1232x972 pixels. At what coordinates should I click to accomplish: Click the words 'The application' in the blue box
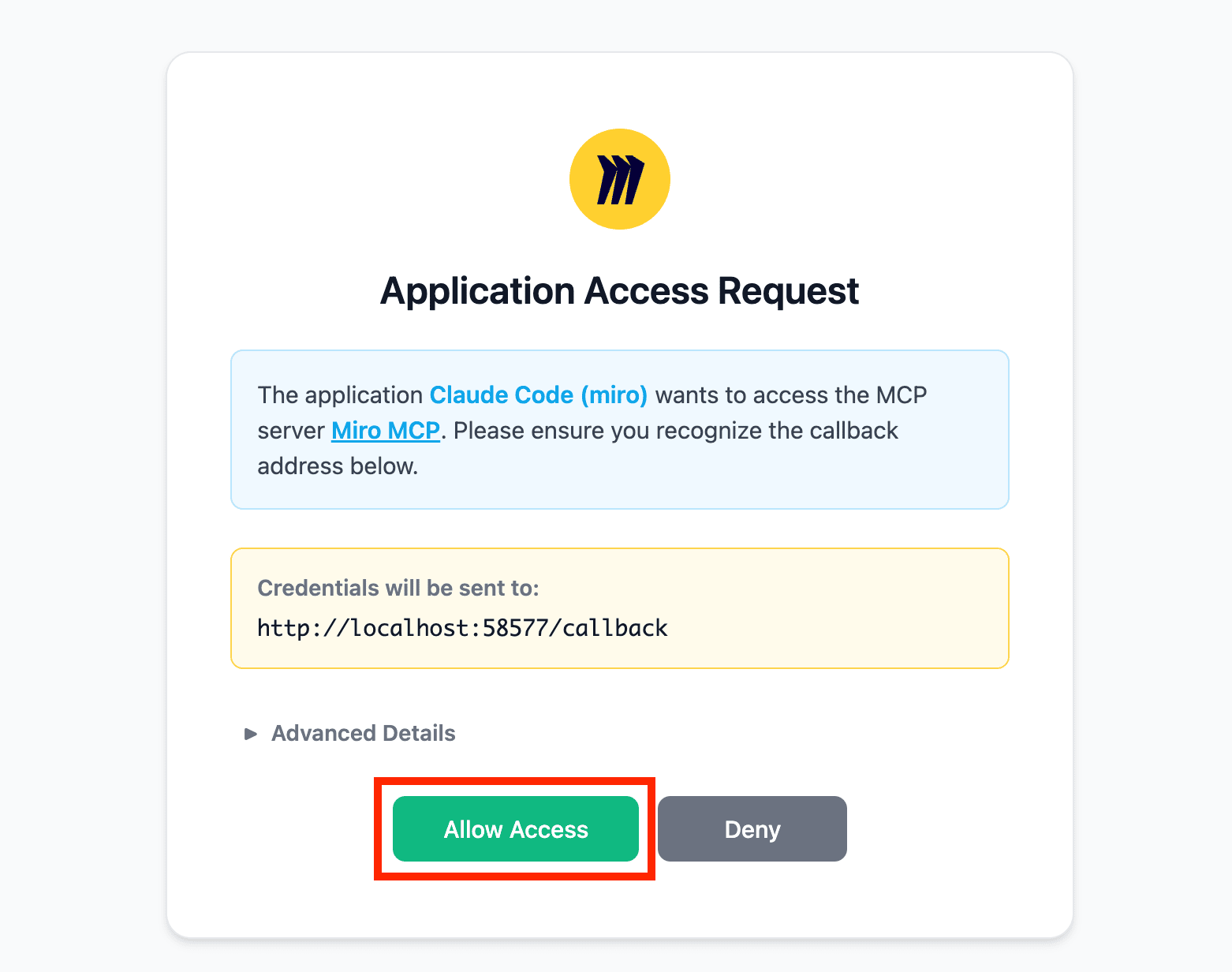[x=340, y=394]
